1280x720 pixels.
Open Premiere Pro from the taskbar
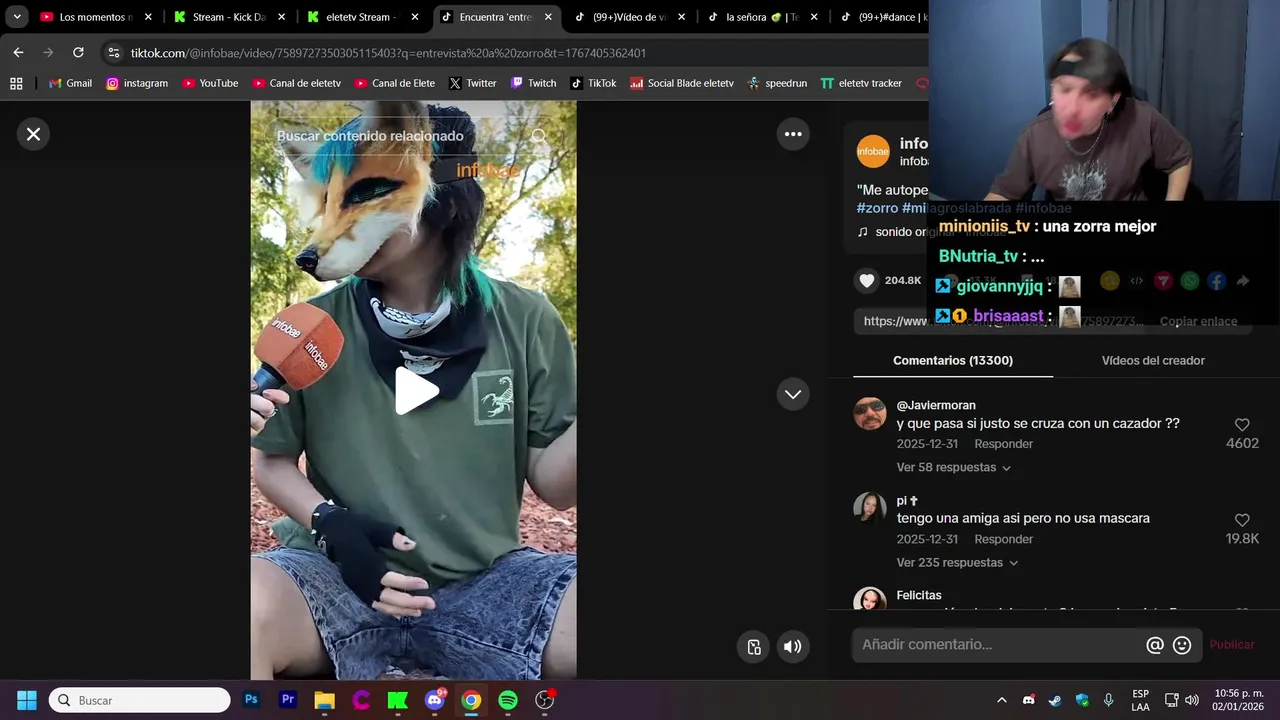[x=288, y=700]
